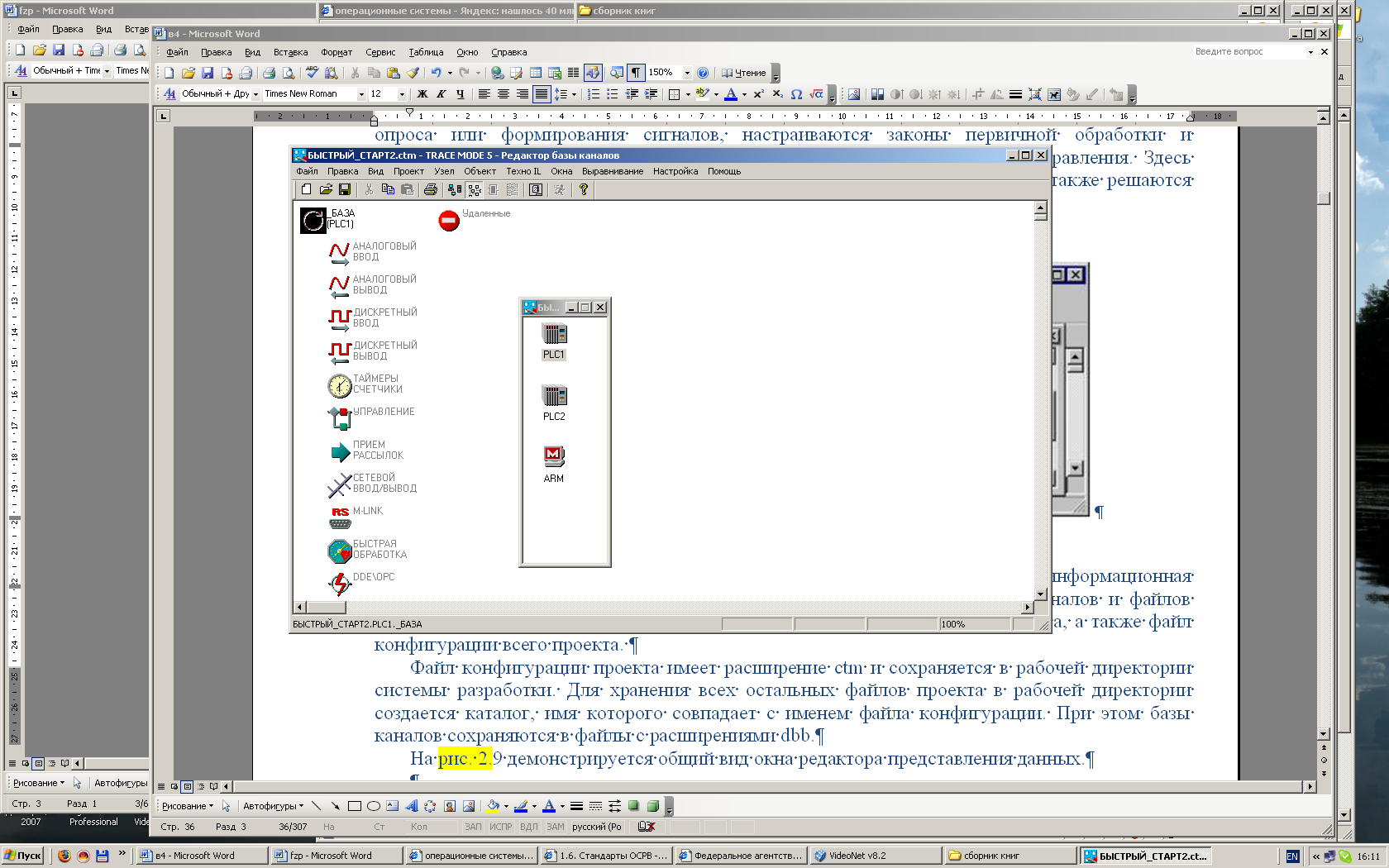
Task: Click Save icon in TRACE MODE toolbar
Action: (x=345, y=190)
